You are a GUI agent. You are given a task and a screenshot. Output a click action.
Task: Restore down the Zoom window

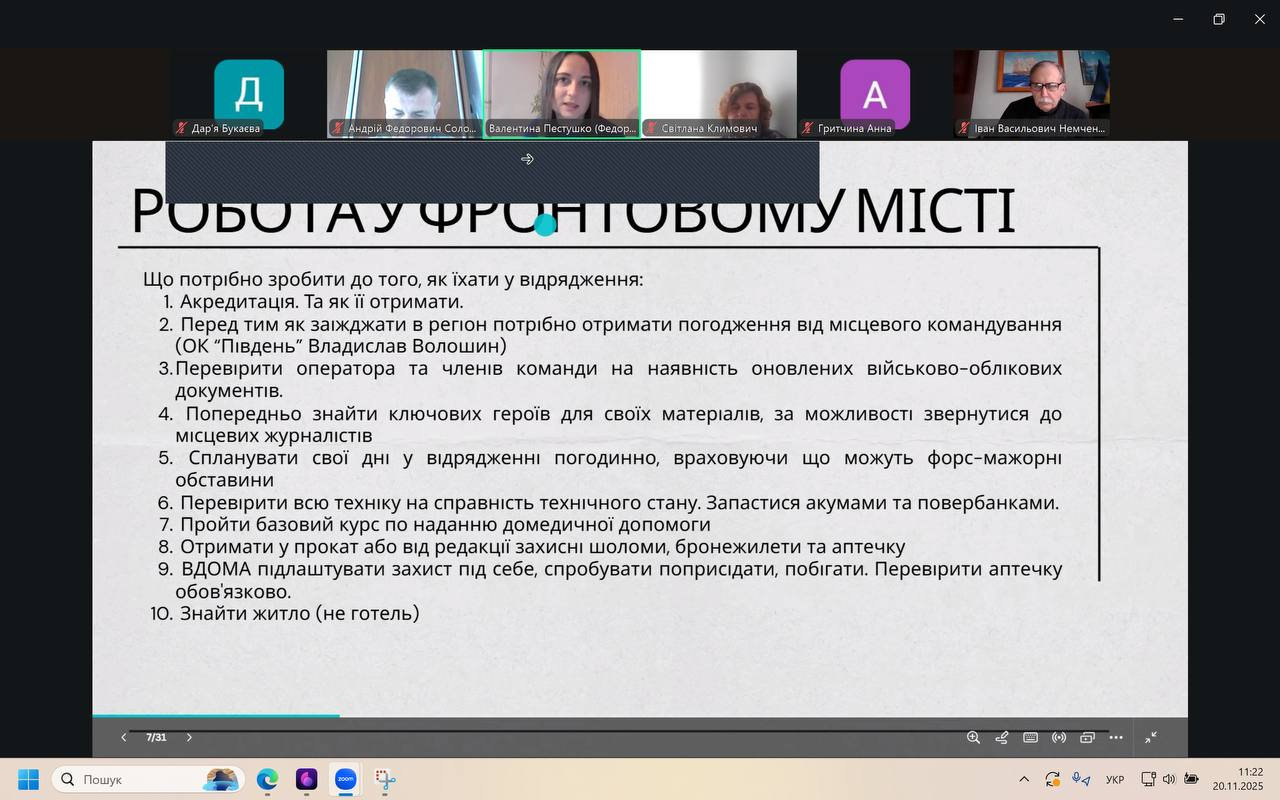coord(1219,19)
